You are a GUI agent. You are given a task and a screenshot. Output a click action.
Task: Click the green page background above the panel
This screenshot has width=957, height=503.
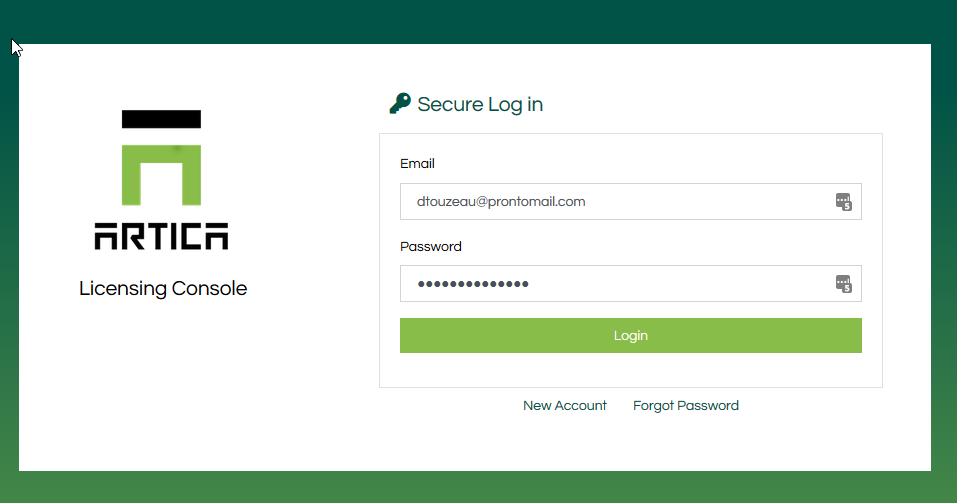coord(478,22)
